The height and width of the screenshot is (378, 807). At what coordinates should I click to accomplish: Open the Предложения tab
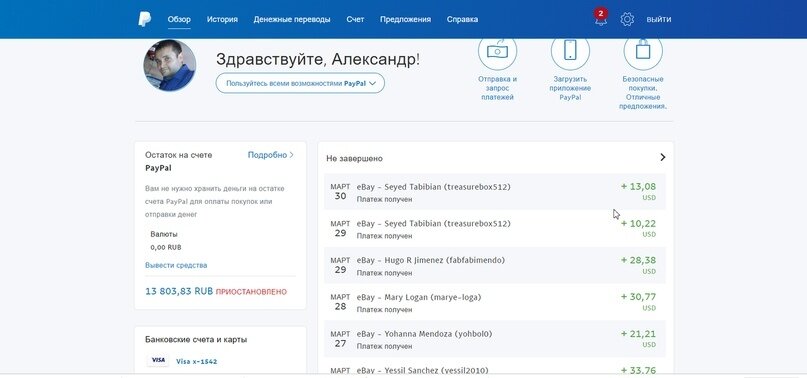pyautogui.click(x=406, y=20)
